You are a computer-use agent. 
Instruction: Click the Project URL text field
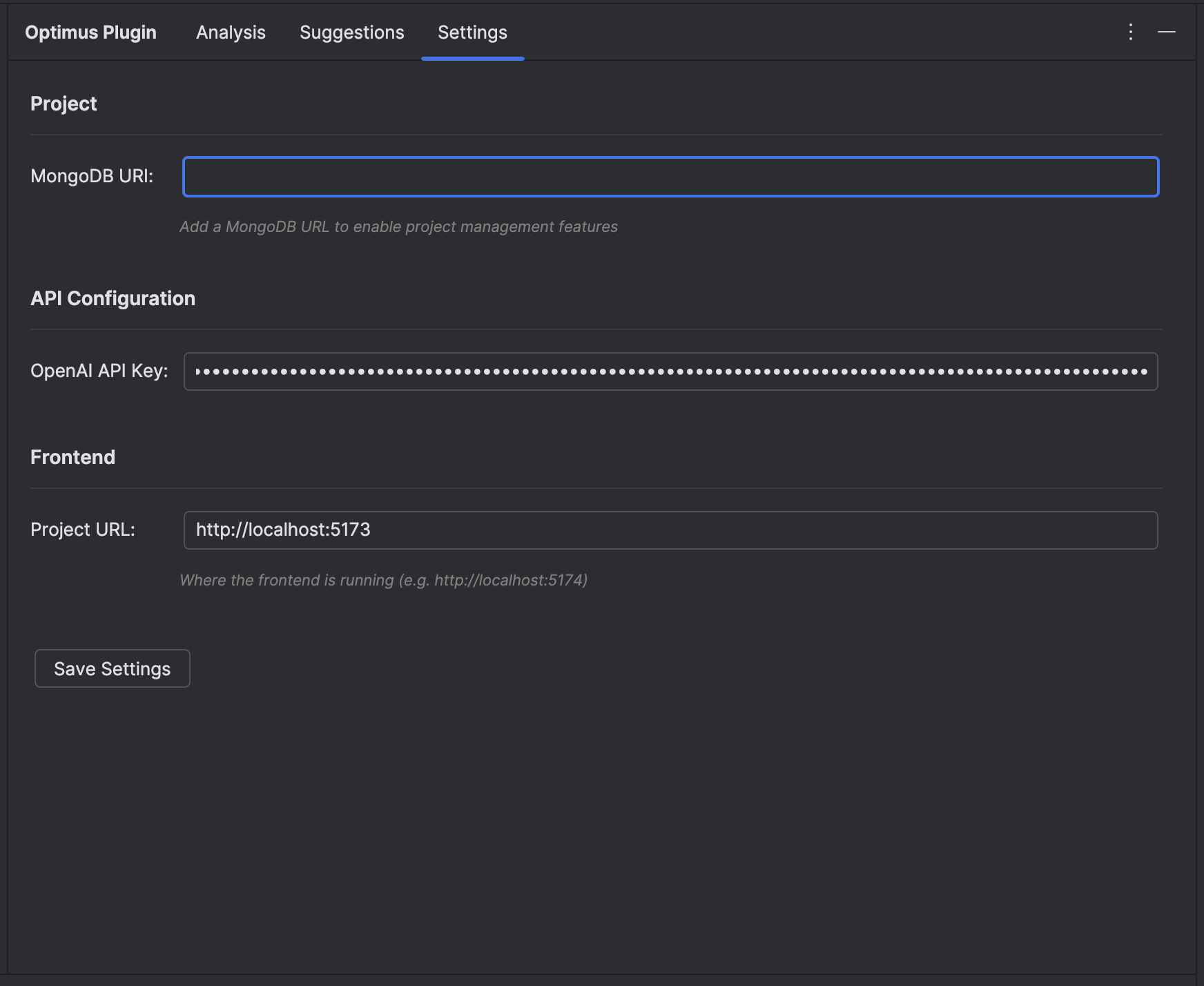point(670,530)
